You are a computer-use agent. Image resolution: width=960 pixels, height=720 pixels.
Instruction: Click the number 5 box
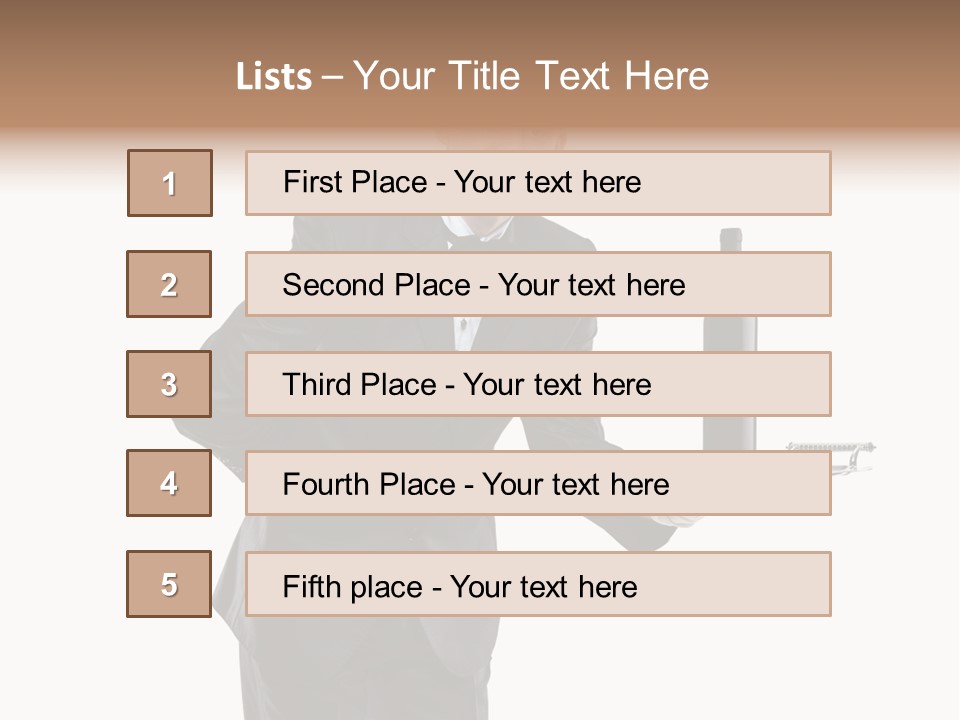pos(169,584)
